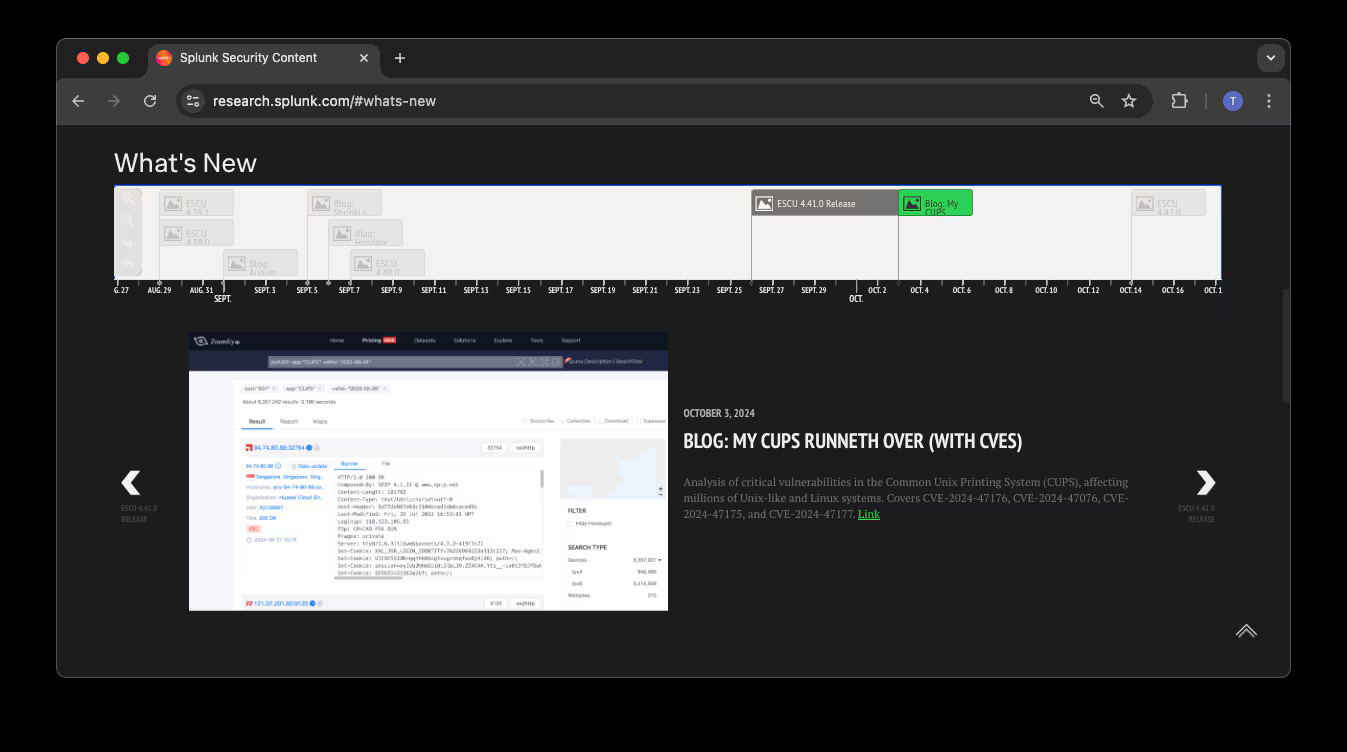Viewport: 1347px width, 752px height.
Task: Open a new browser tab
Action: coord(399,58)
